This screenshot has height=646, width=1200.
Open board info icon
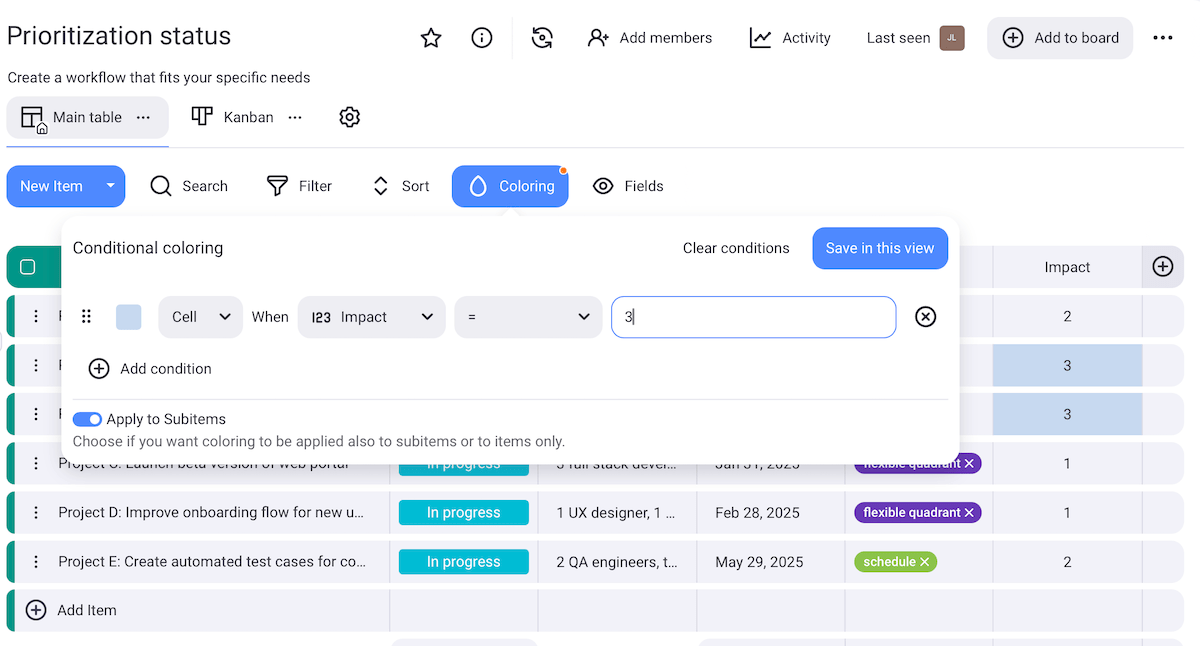tap(482, 38)
